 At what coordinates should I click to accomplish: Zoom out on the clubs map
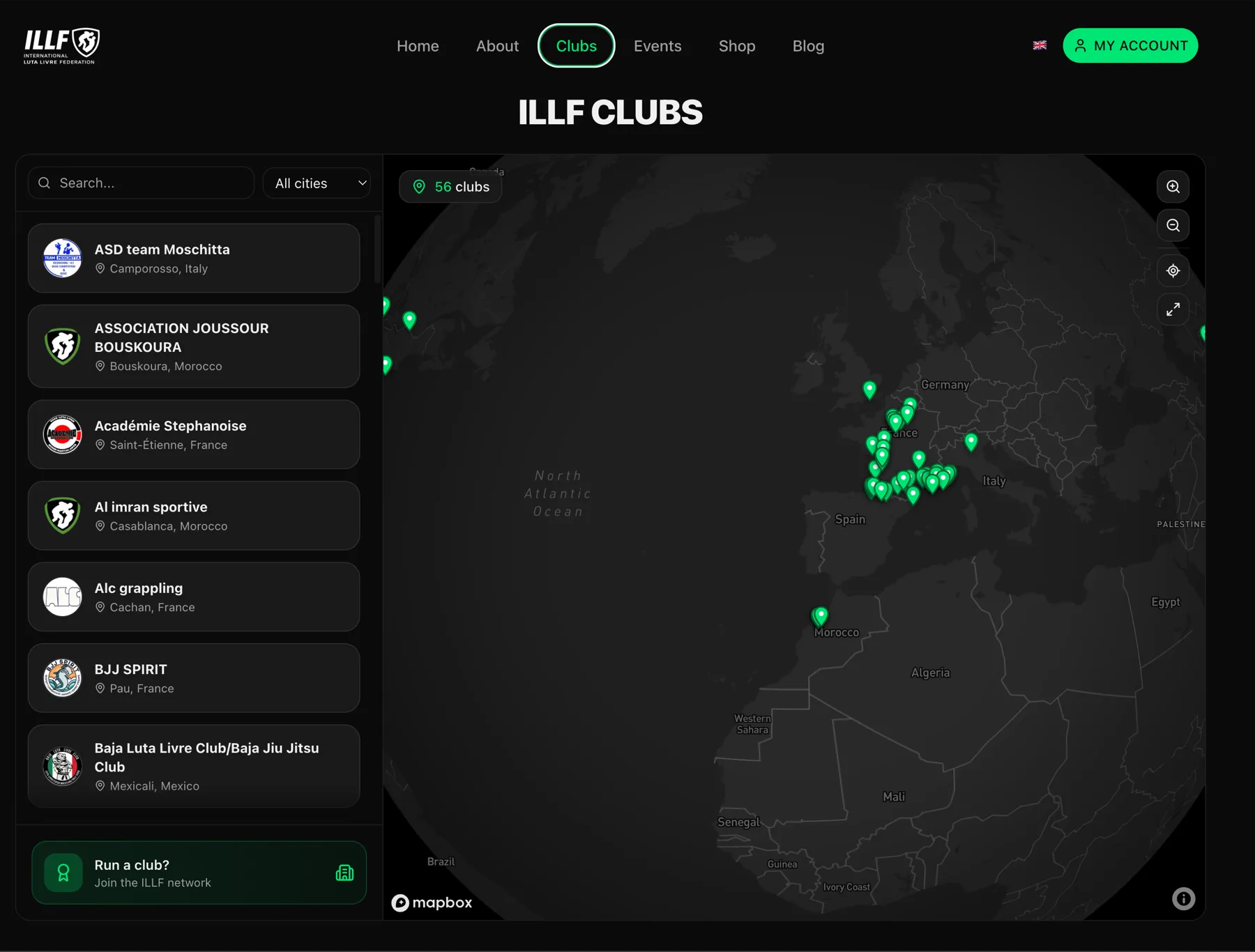1173,225
